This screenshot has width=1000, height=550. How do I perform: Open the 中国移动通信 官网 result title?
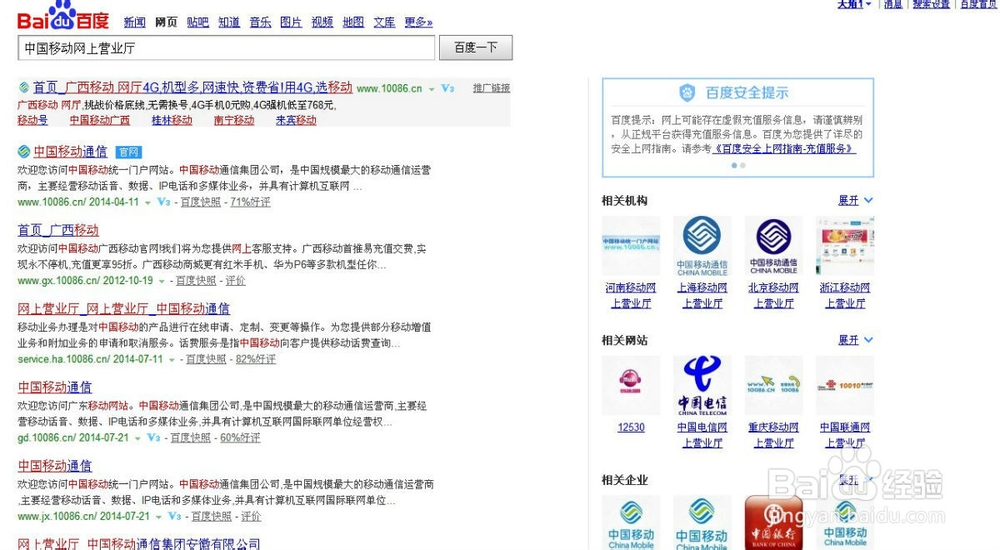pyautogui.click(x=70, y=152)
